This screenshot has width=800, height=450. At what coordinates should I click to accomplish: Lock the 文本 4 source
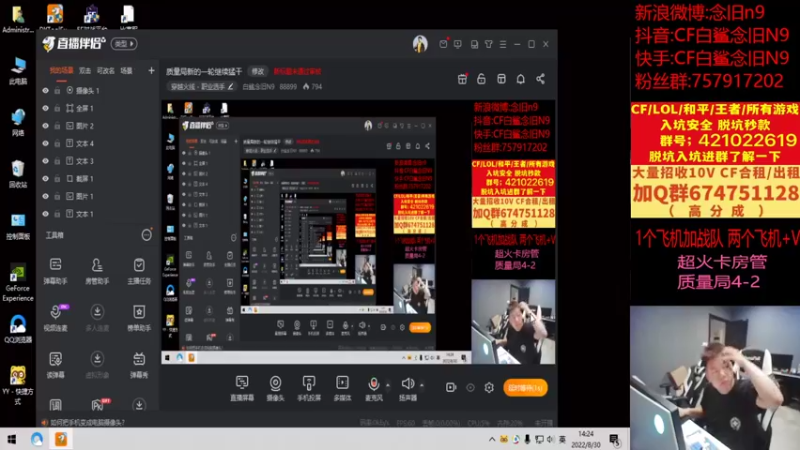click(57, 143)
